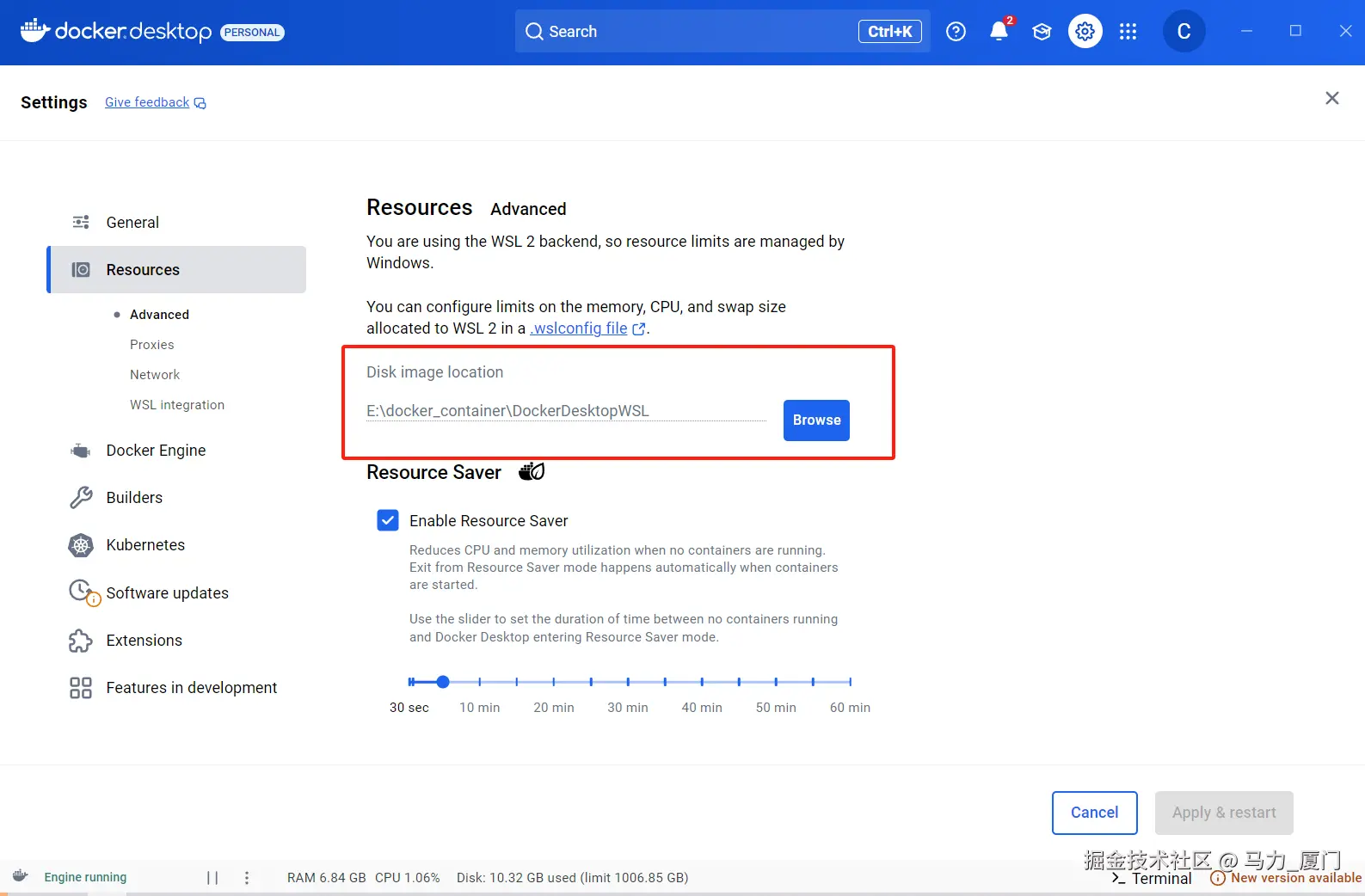Open the .wslconfig file link
This screenshot has height=896, width=1365.
[x=579, y=328]
